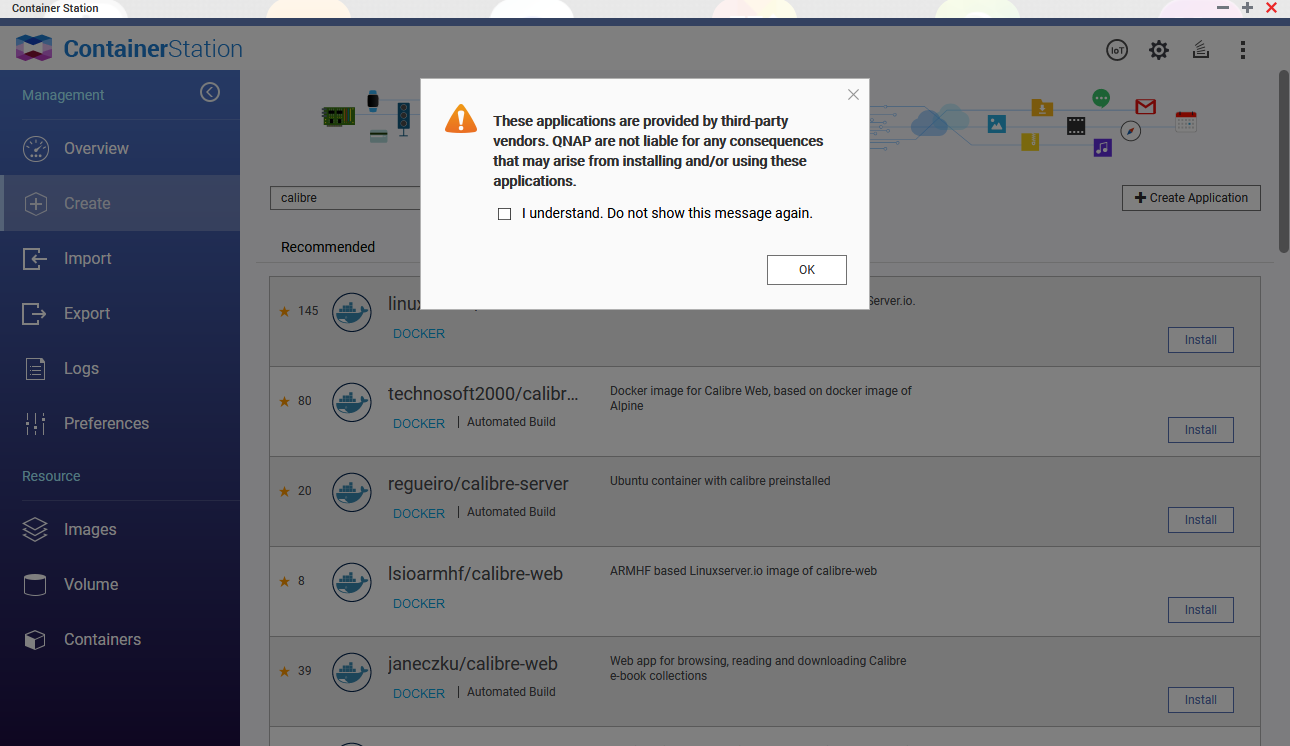Click the Images layers icon
1290x746 pixels.
tap(35, 529)
